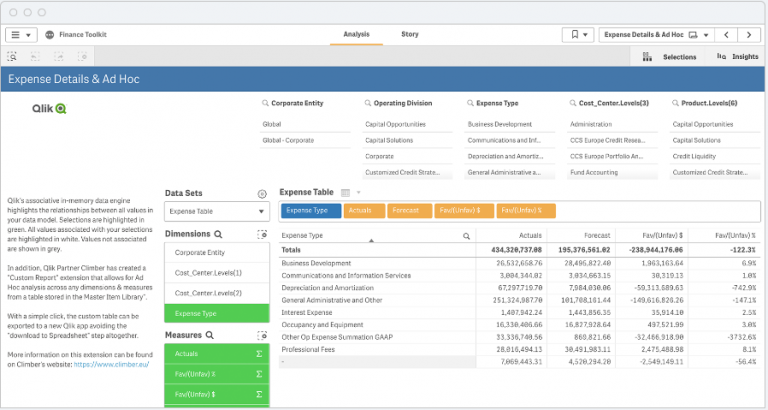Image resolution: width=768 pixels, height=410 pixels.
Task: Clear all selections icon
Action: 82,57
